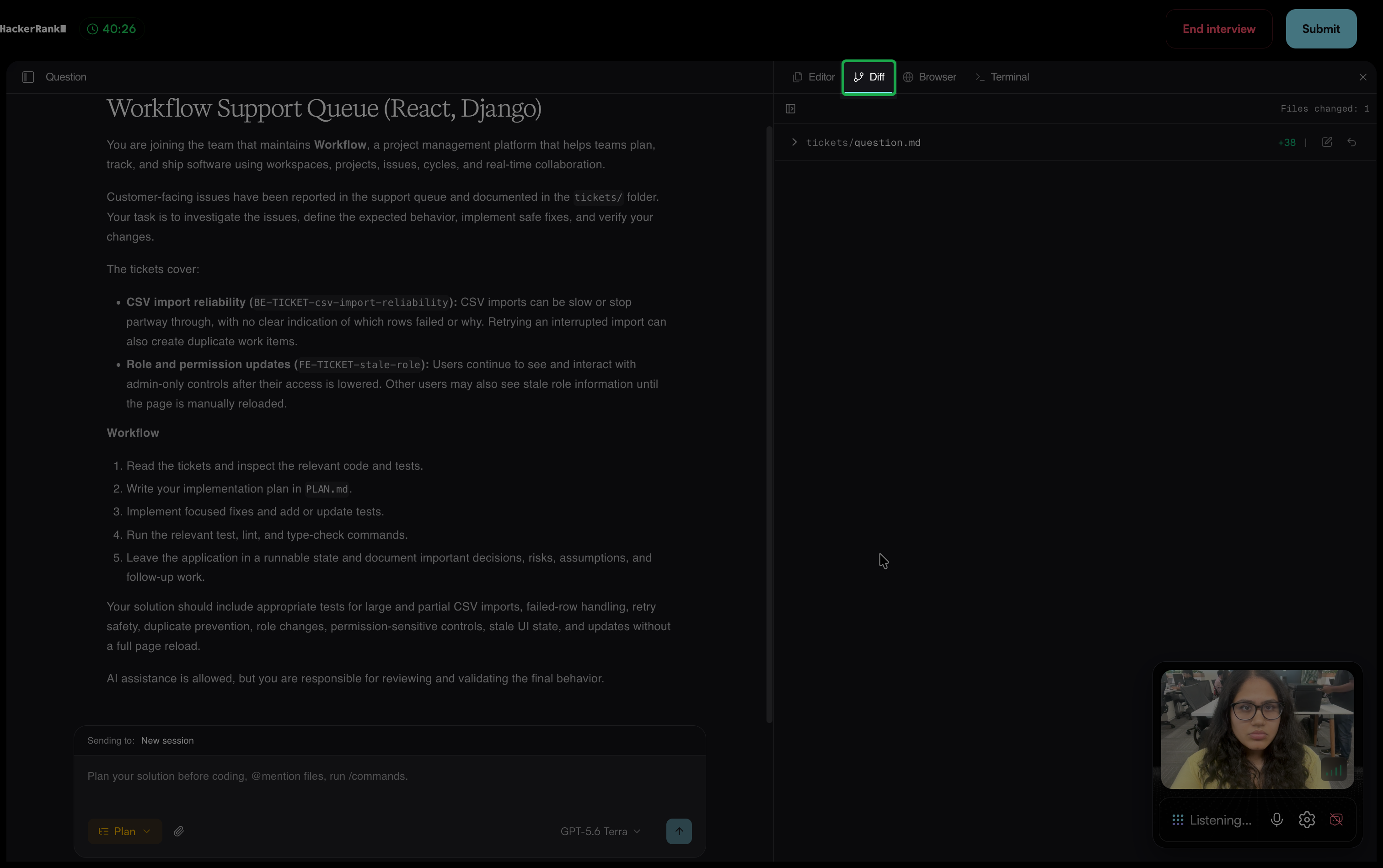Open the Terminal tab
This screenshot has height=868, width=1383.
pos(1002,77)
